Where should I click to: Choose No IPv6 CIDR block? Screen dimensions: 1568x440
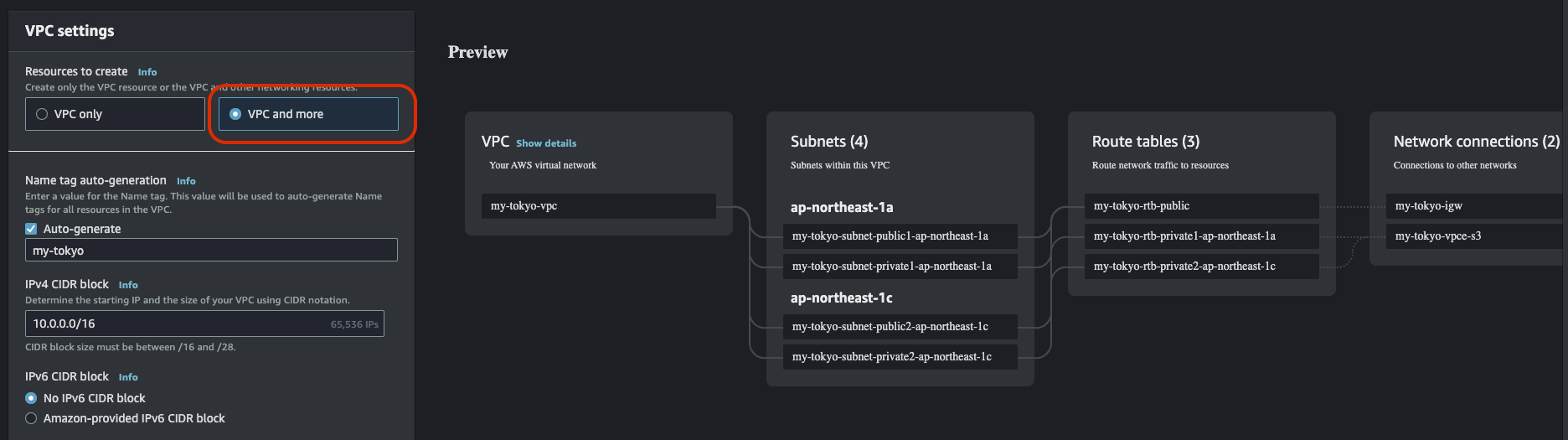[31, 398]
